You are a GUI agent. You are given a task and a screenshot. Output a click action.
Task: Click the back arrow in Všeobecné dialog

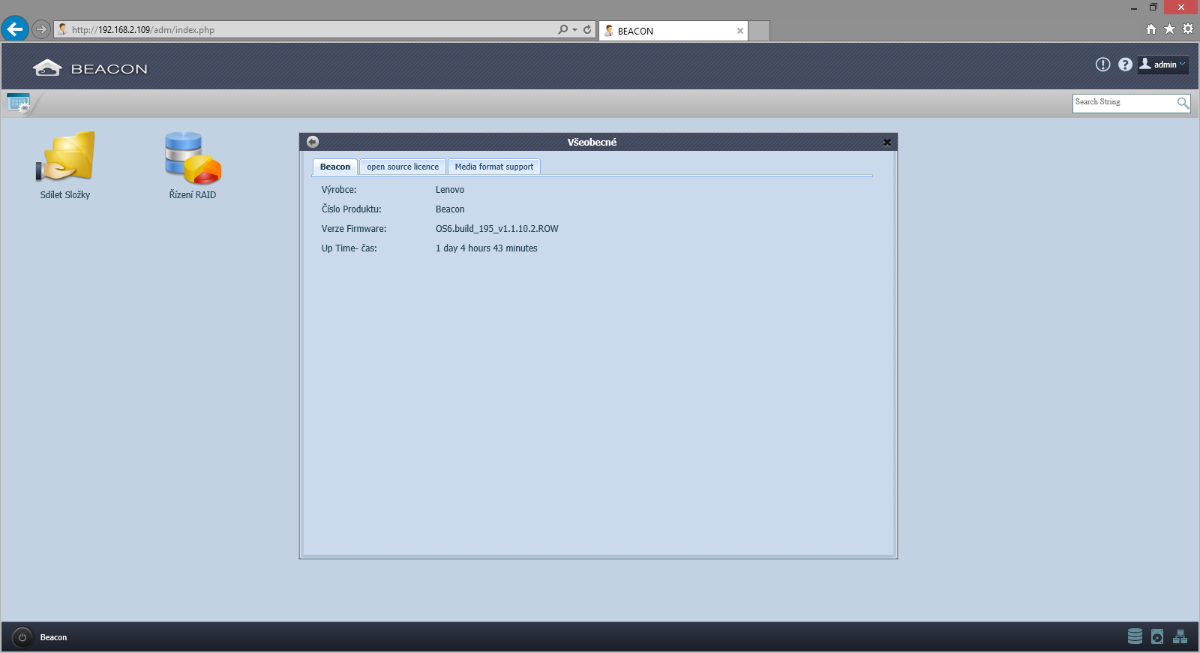coord(313,142)
